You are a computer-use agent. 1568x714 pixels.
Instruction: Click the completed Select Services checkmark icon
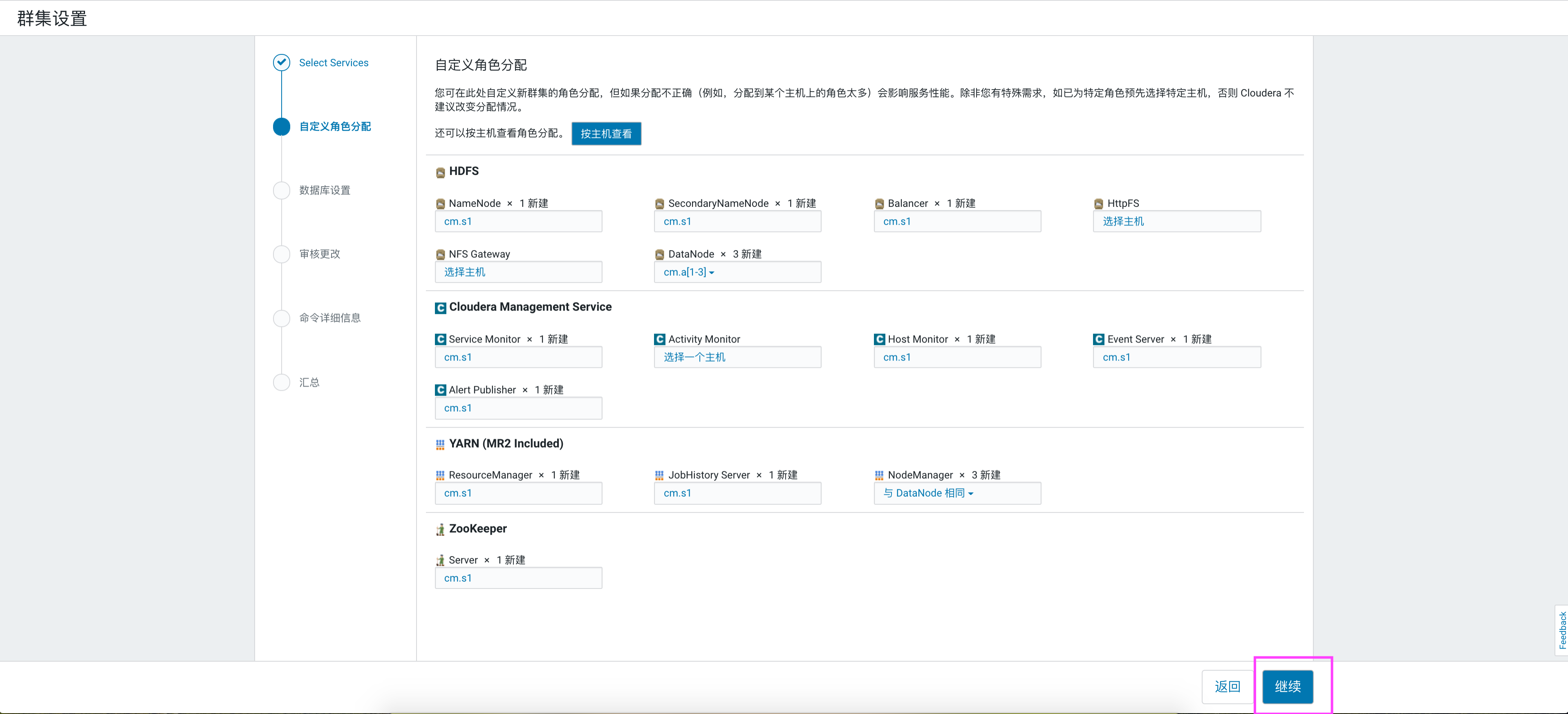(x=281, y=63)
